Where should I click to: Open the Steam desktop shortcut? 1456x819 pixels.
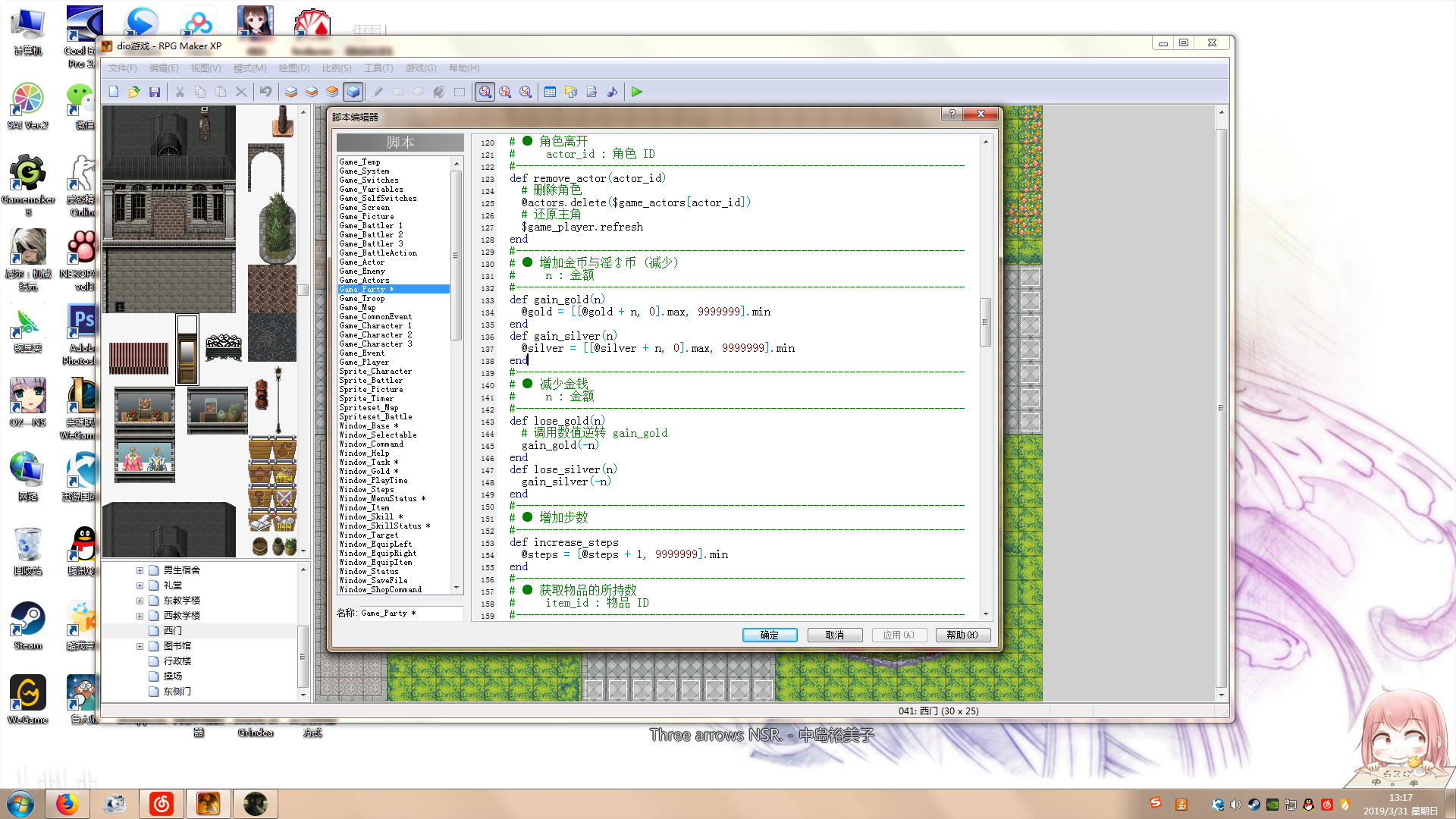click(x=28, y=626)
